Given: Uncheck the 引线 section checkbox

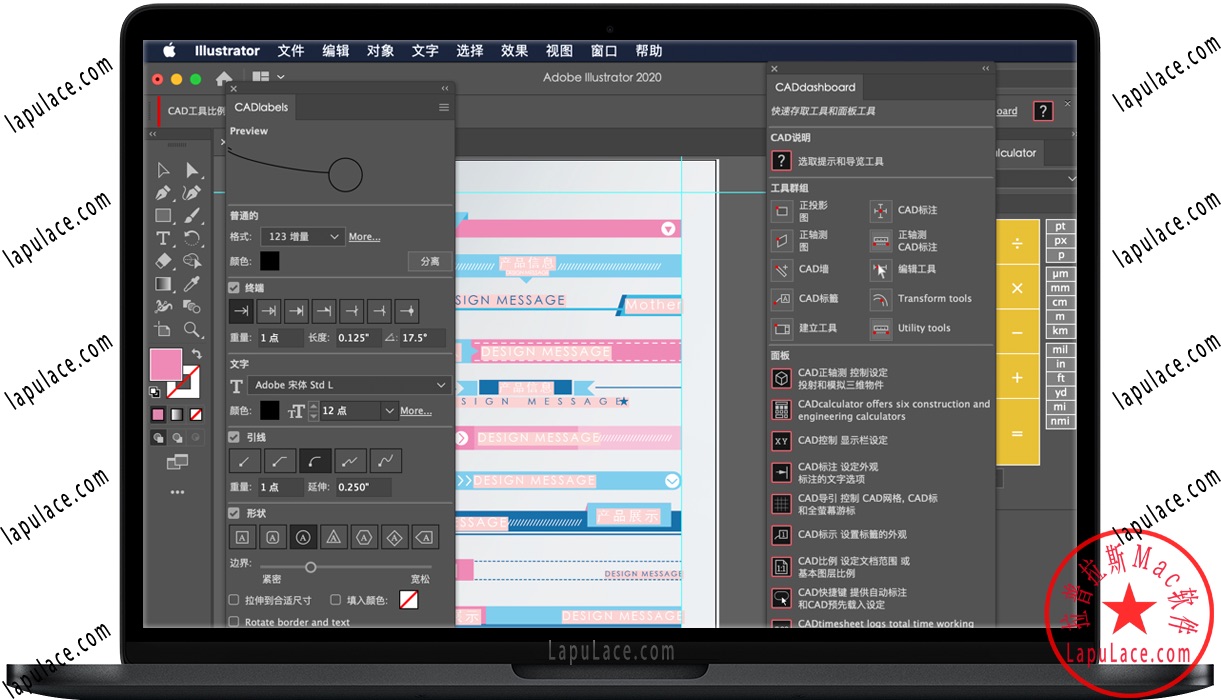Looking at the screenshot, I should point(234,436).
